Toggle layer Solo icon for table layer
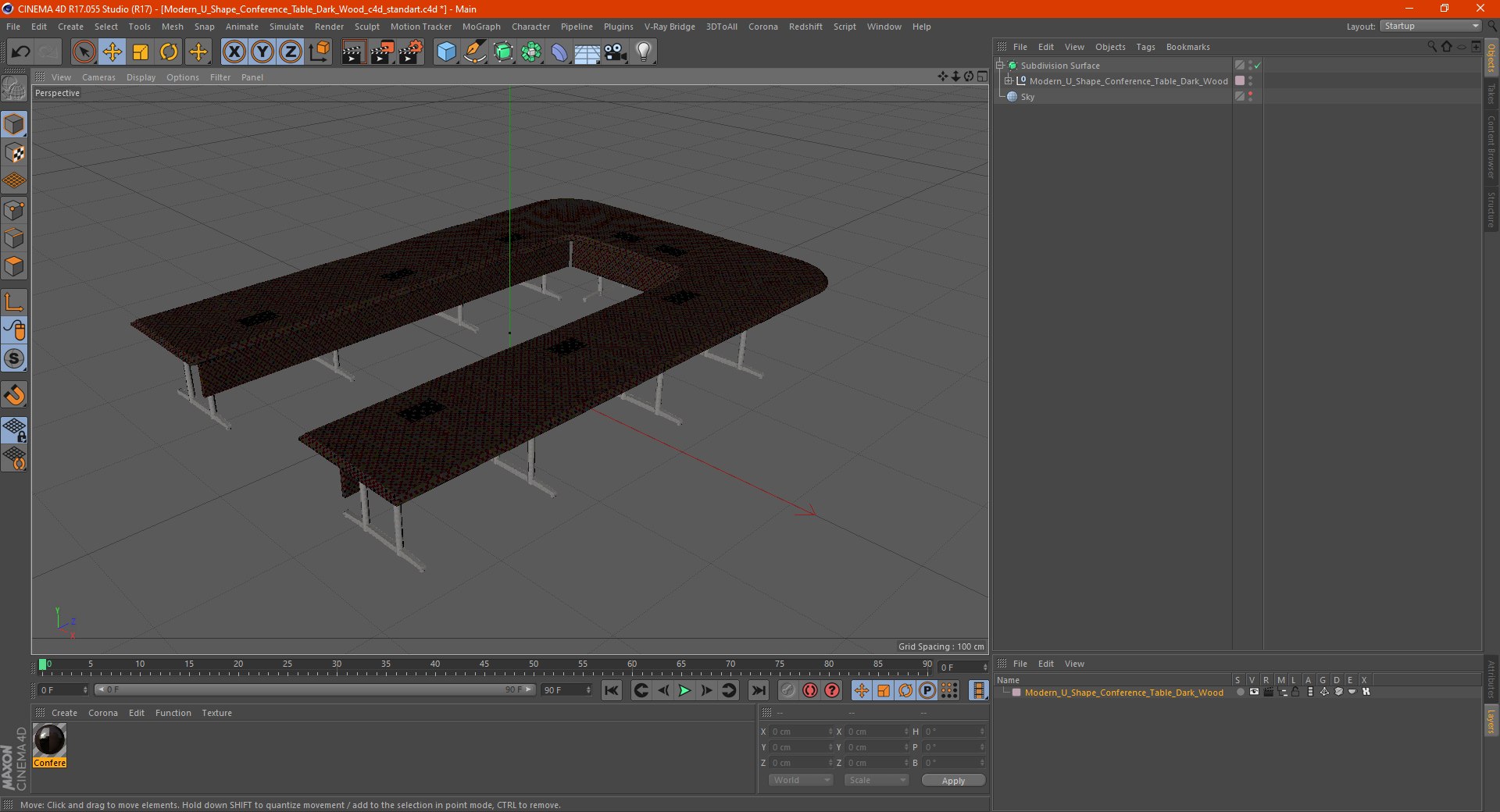Viewport: 1500px width, 812px height. [1240, 693]
